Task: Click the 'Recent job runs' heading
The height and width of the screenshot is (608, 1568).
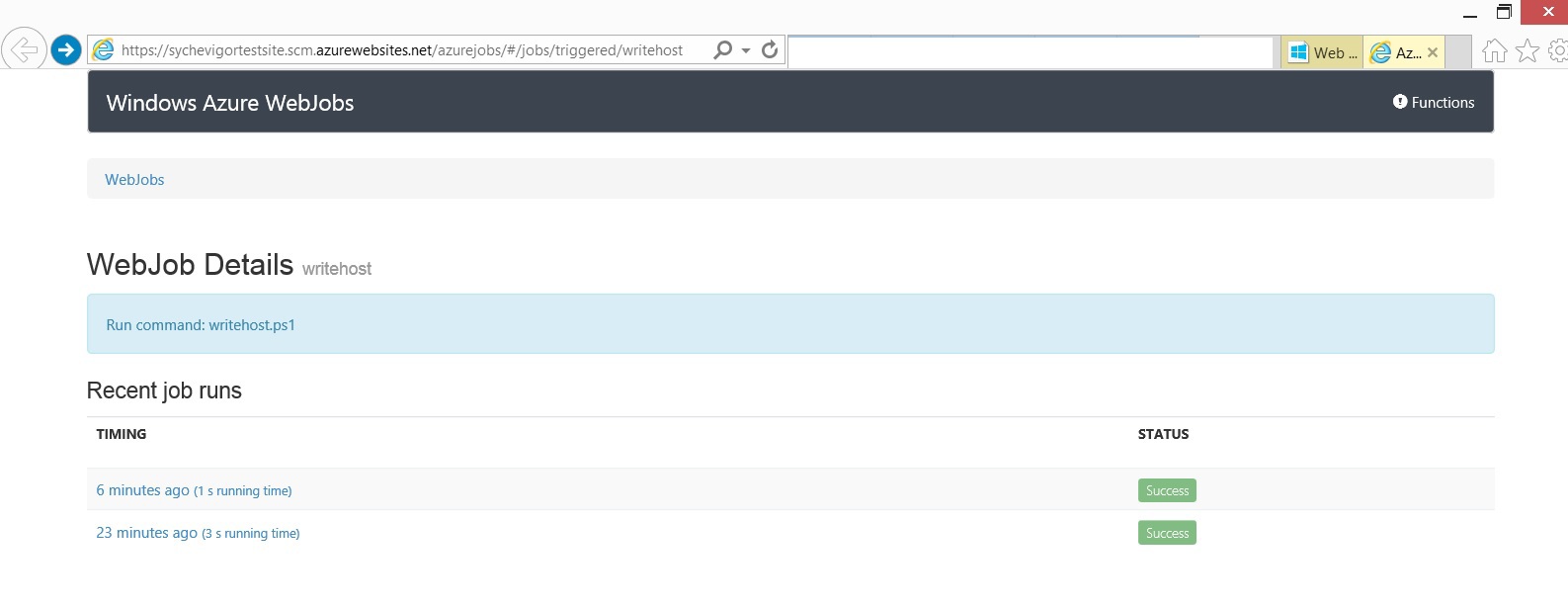Action: 164,391
